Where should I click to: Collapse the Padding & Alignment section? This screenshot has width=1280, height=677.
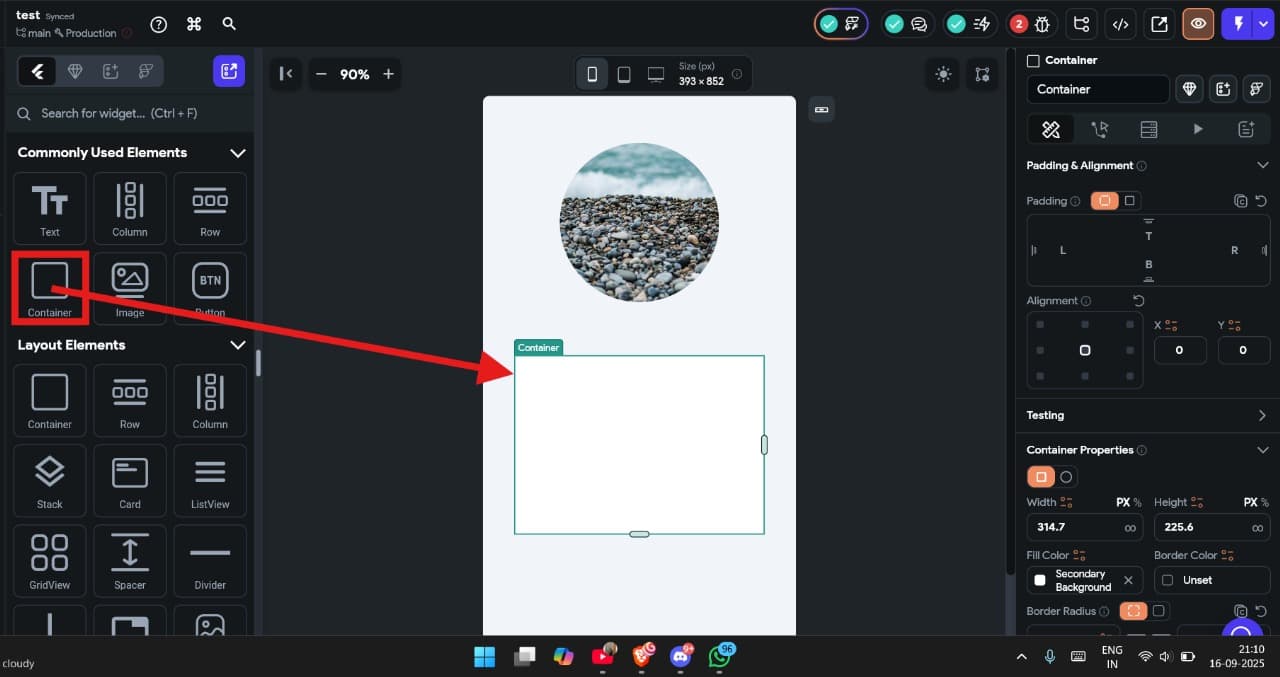[x=1262, y=165]
